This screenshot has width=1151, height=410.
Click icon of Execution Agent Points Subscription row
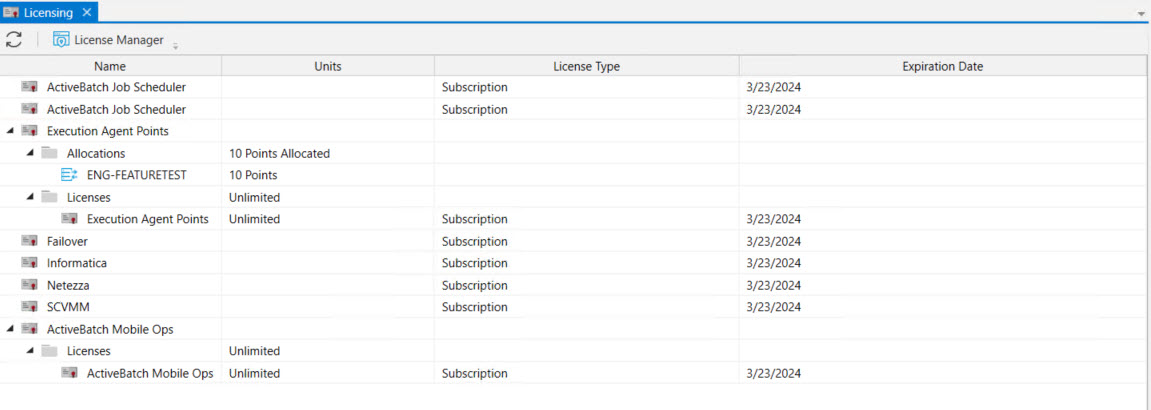click(69, 219)
